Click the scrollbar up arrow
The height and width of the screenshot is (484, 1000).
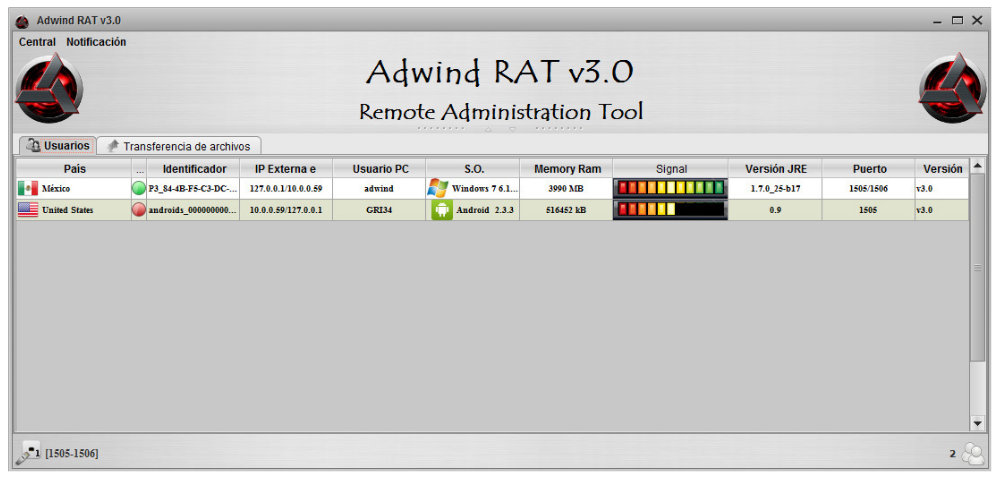tap(977, 166)
